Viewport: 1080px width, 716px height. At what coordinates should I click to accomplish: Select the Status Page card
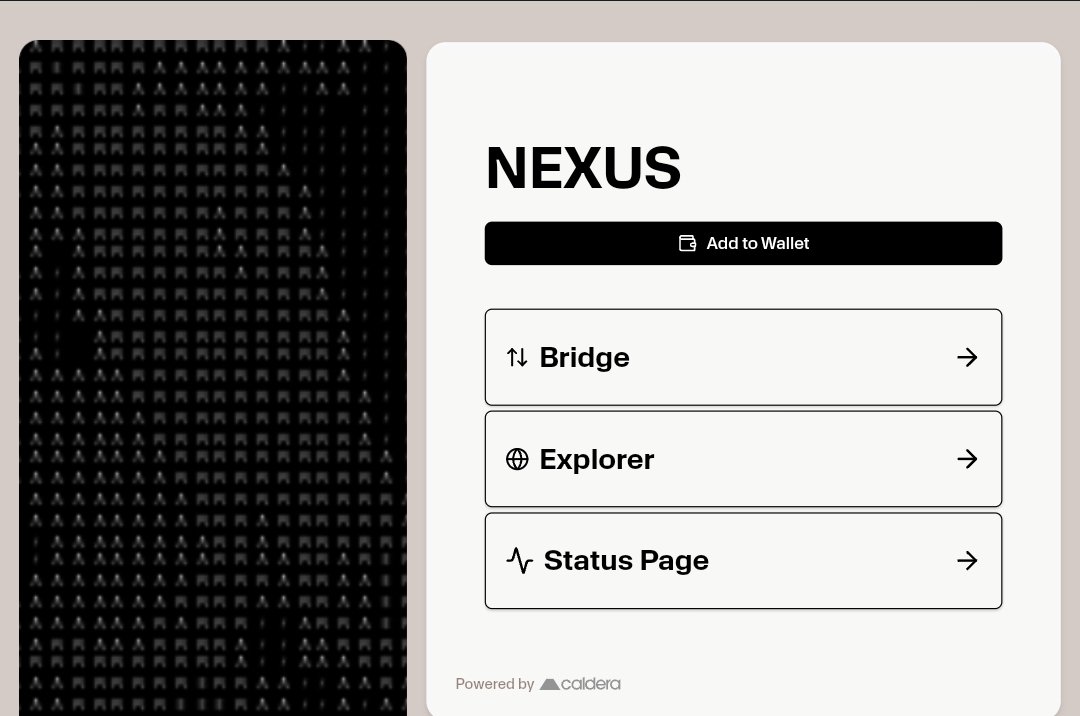coord(743,561)
